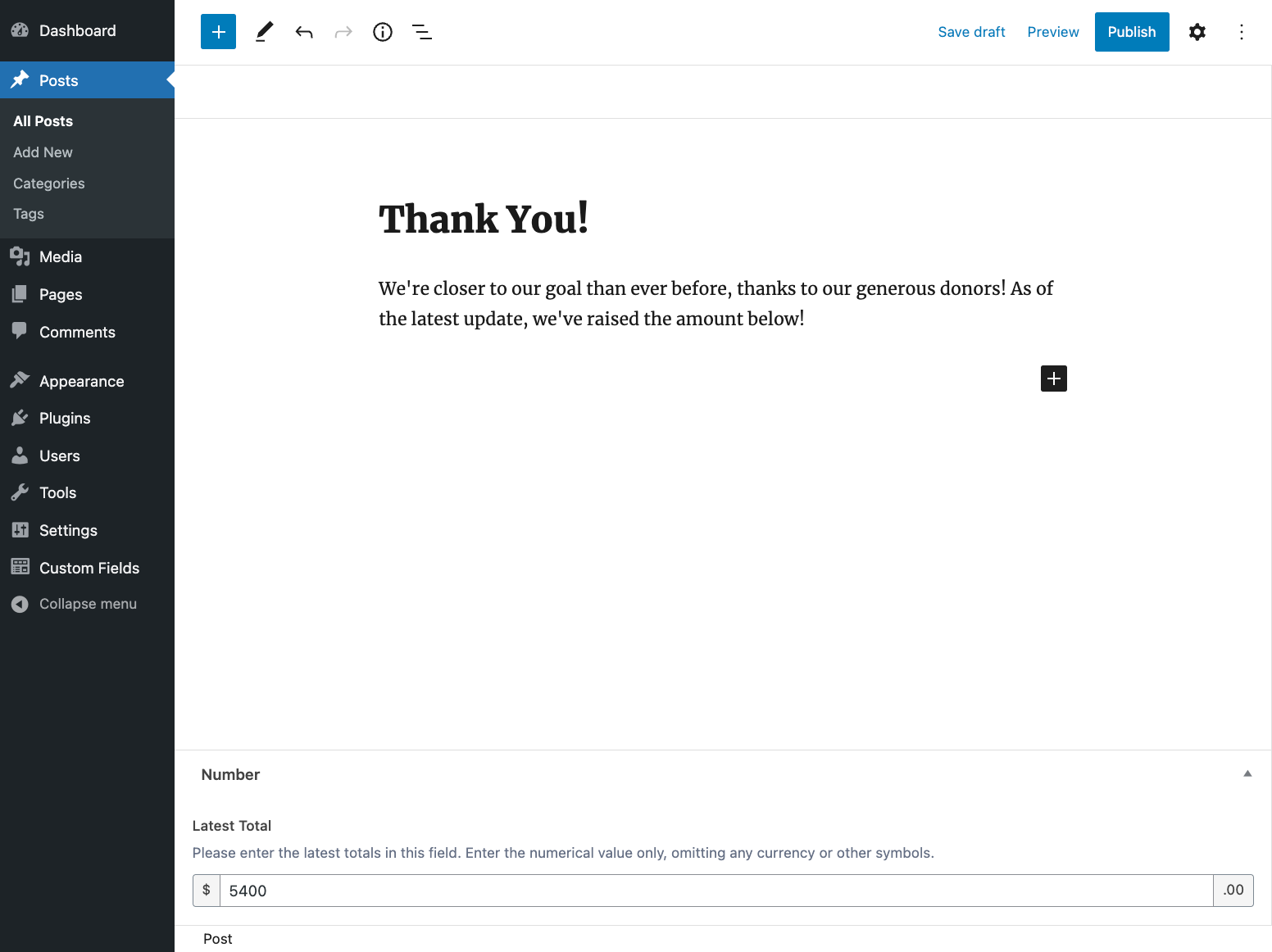Open Custom Fields settings
Screen dimensions: 1272x952
pos(89,568)
